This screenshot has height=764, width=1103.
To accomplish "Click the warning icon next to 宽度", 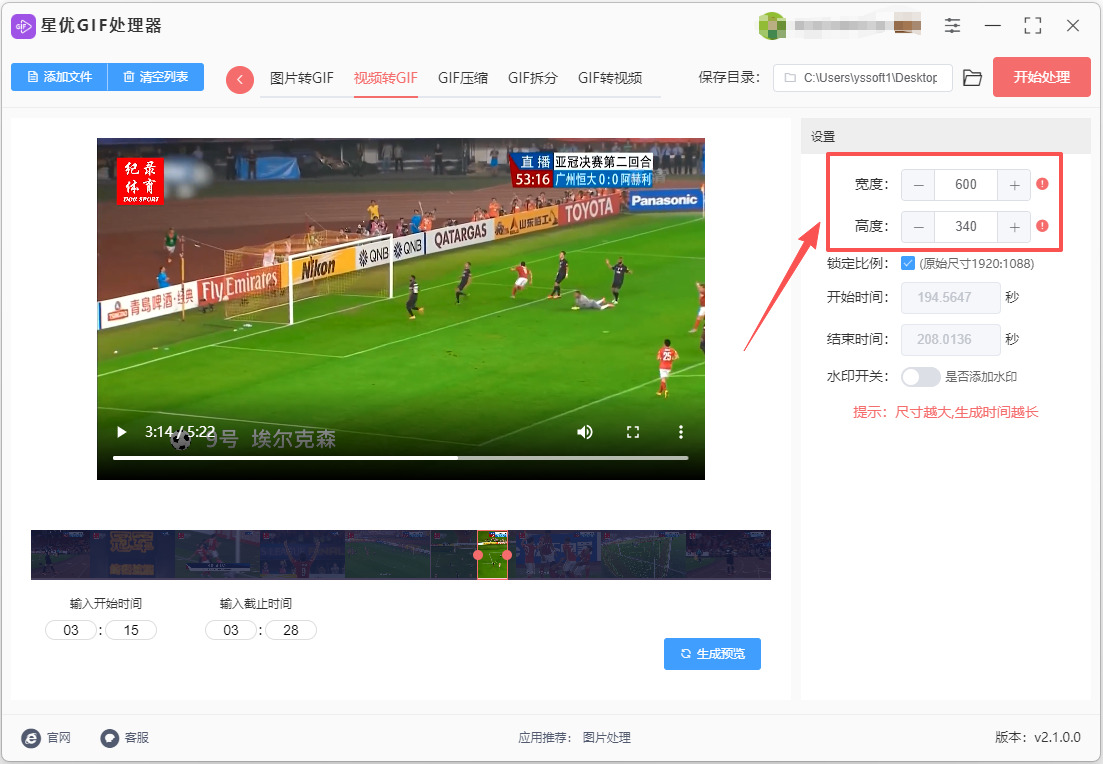I will click(1043, 184).
